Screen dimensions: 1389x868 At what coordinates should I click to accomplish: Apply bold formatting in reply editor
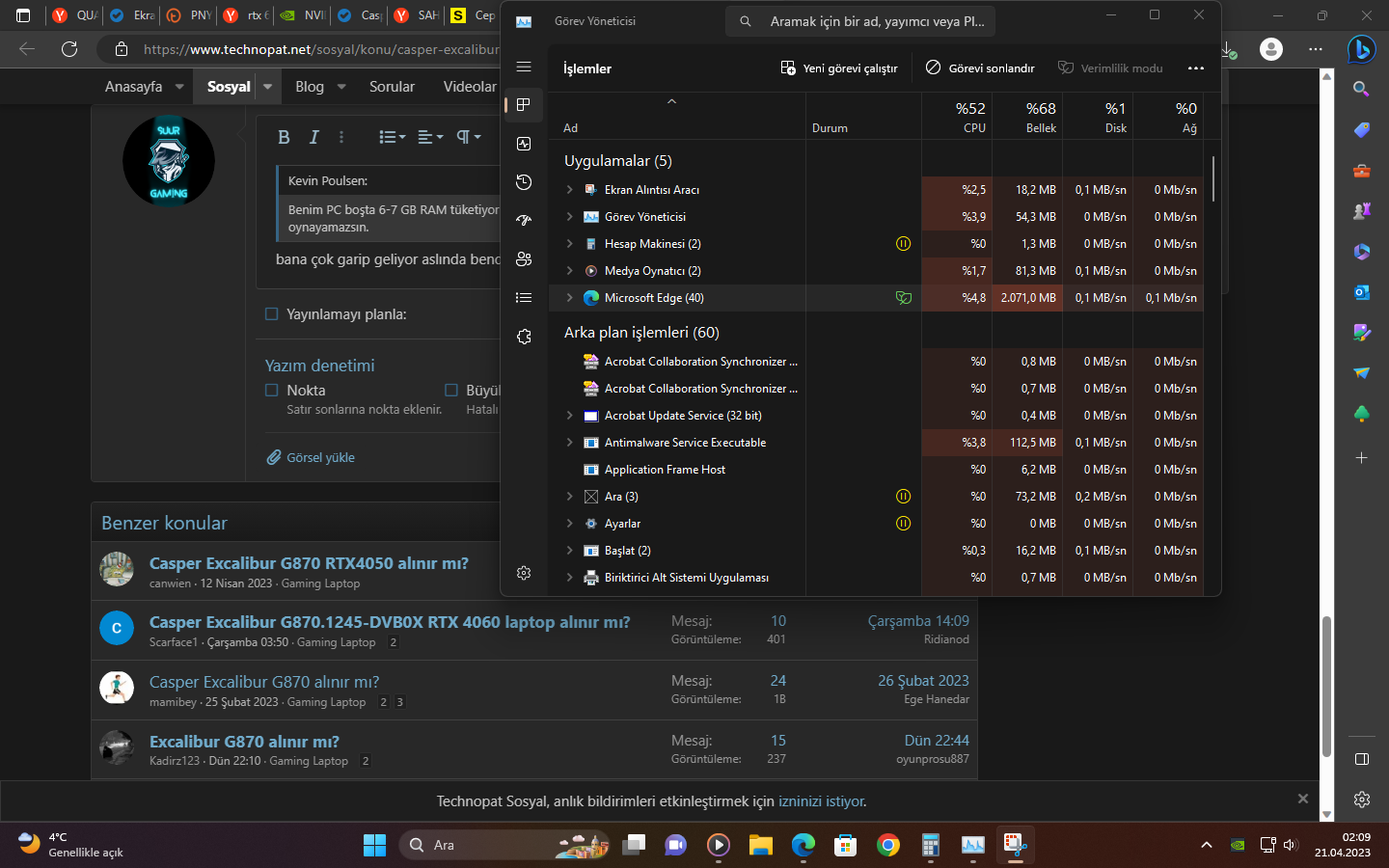pyautogui.click(x=284, y=137)
